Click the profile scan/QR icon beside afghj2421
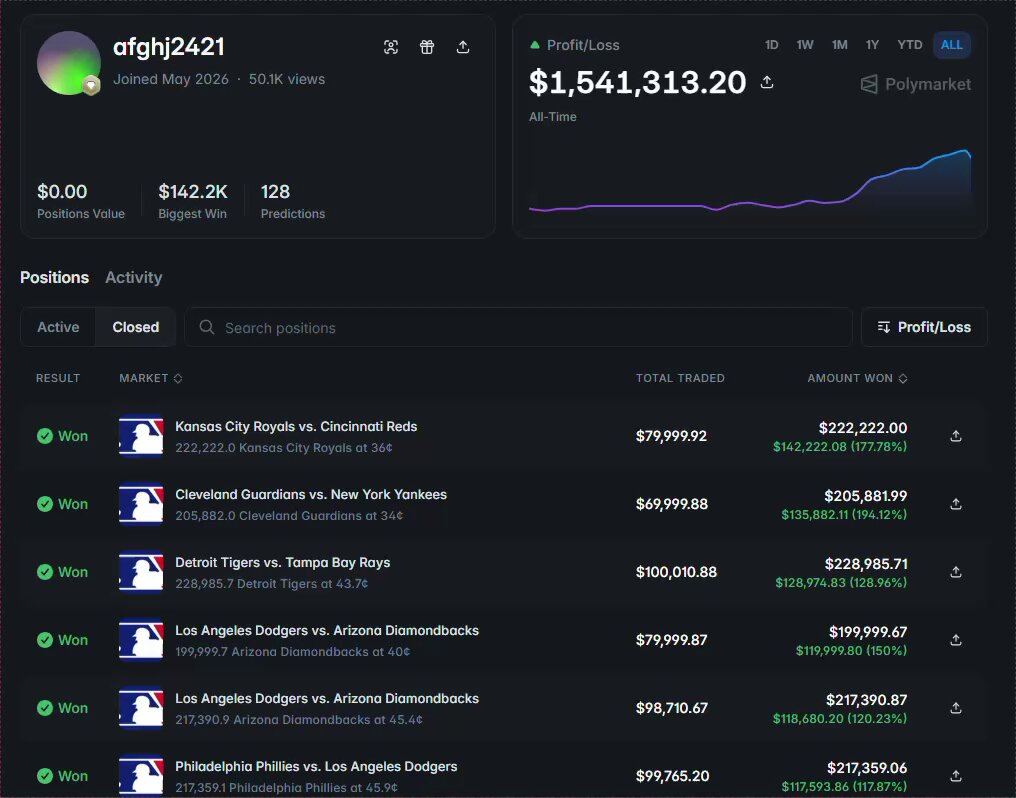 pos(391,47)
